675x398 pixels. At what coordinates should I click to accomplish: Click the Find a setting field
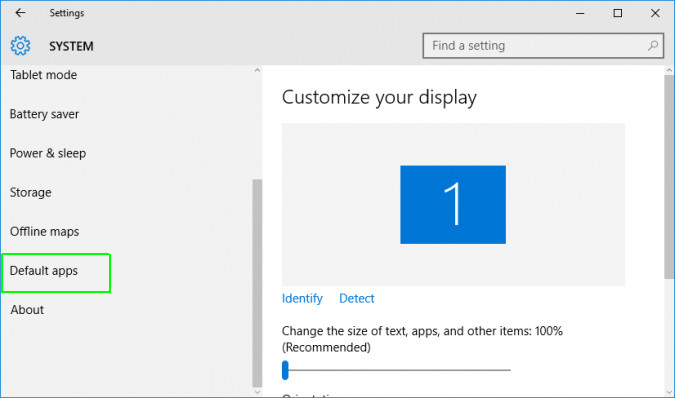coord(543,46)
